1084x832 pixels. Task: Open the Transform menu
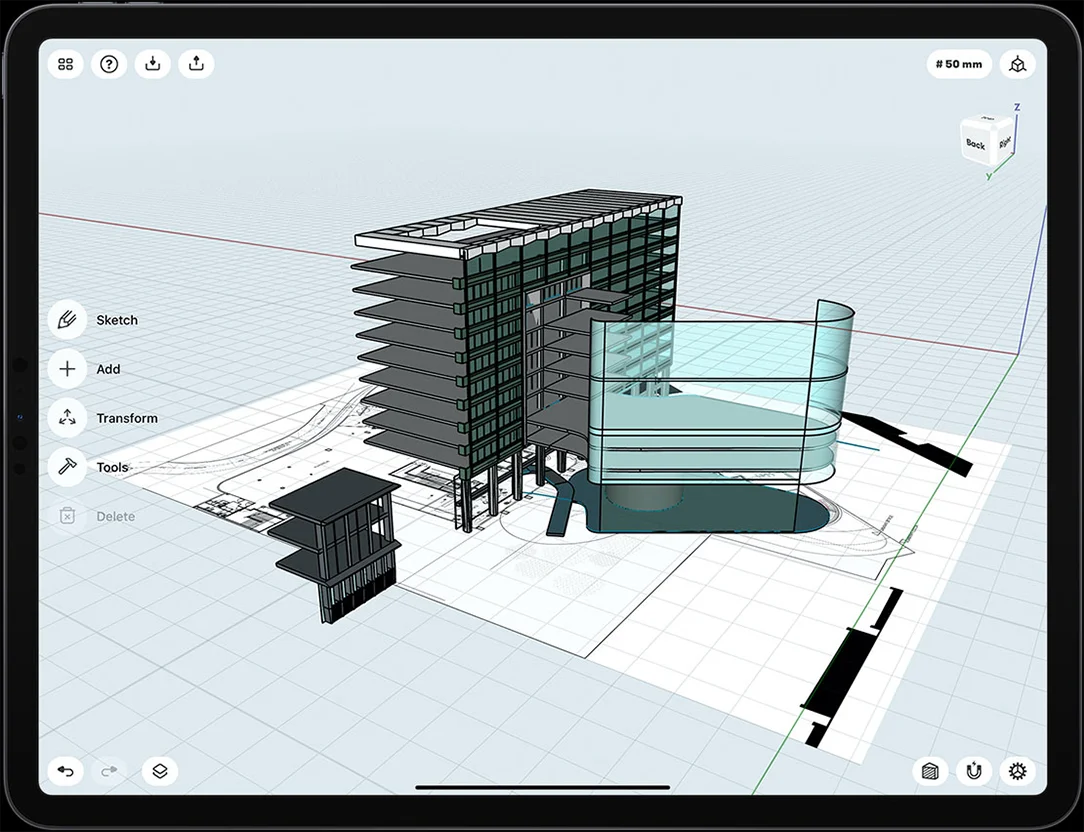[67, 418]
